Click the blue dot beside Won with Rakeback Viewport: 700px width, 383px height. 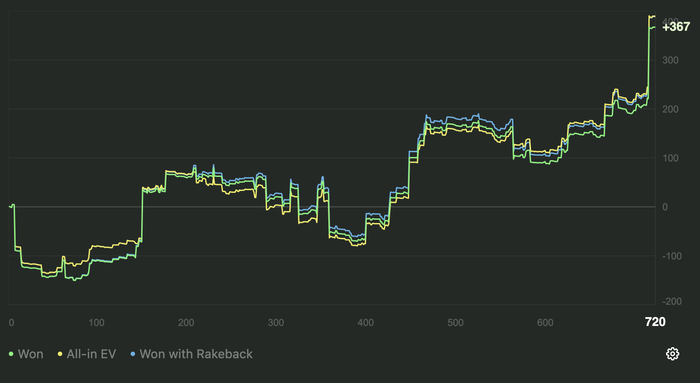(x=133, y=354)
